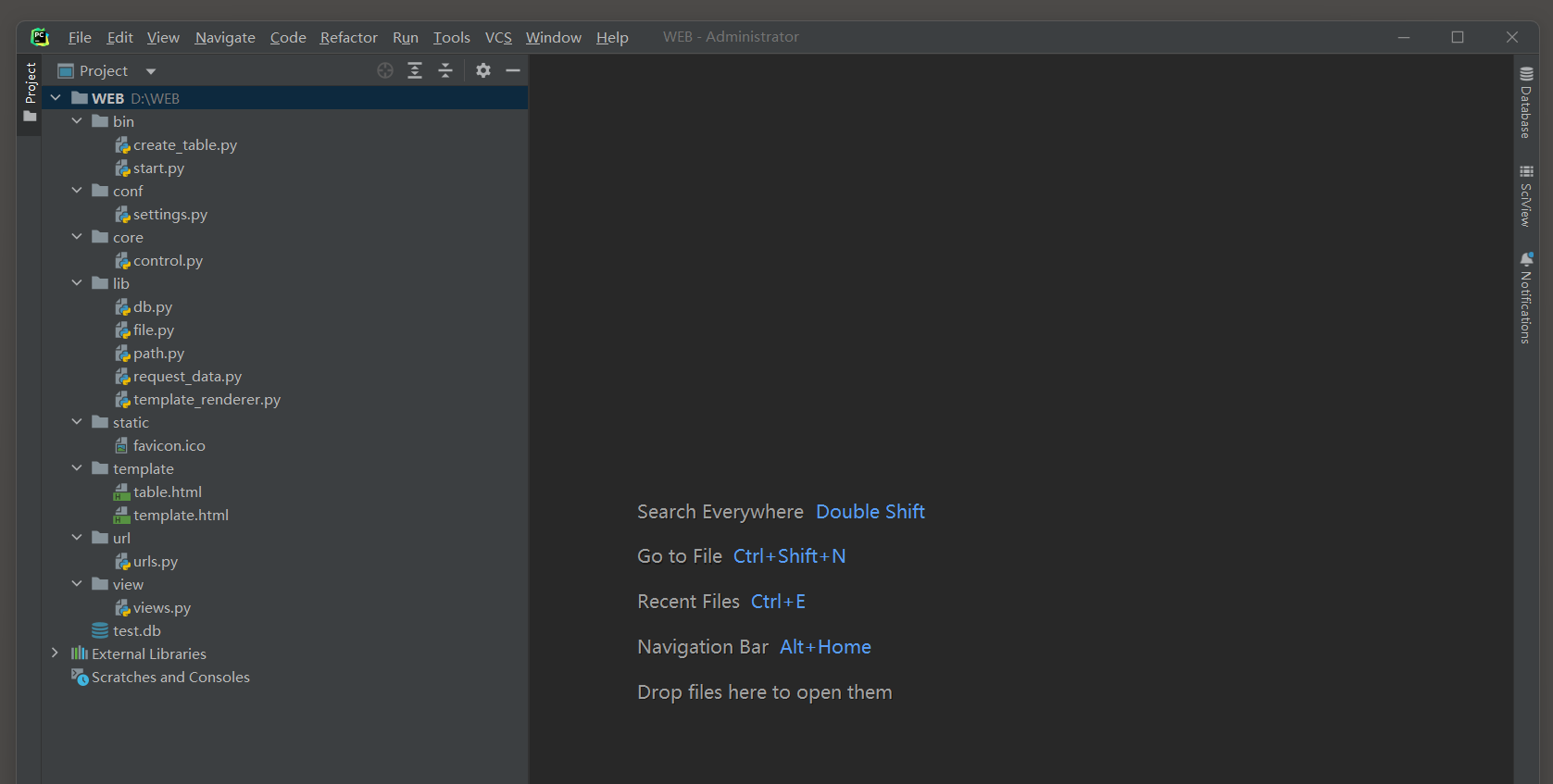
Task: Open the Help menu
Action: click(612, 37)
